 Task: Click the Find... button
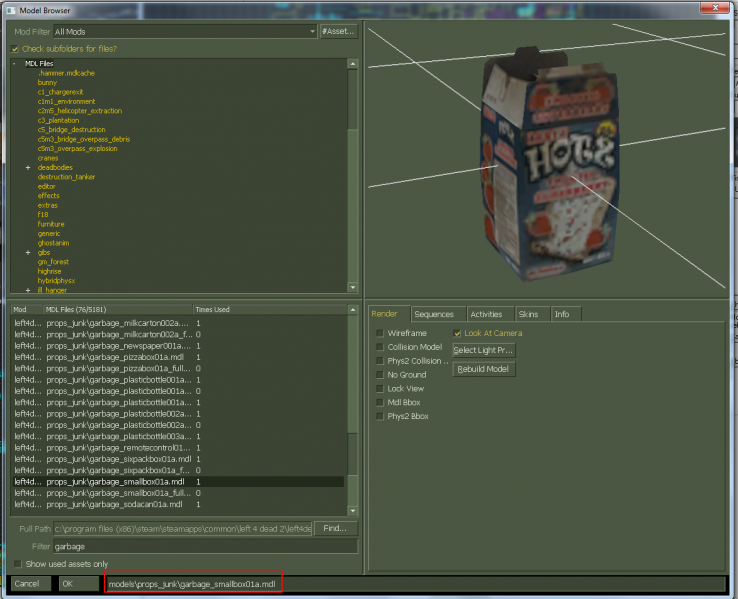pos(335,528)
